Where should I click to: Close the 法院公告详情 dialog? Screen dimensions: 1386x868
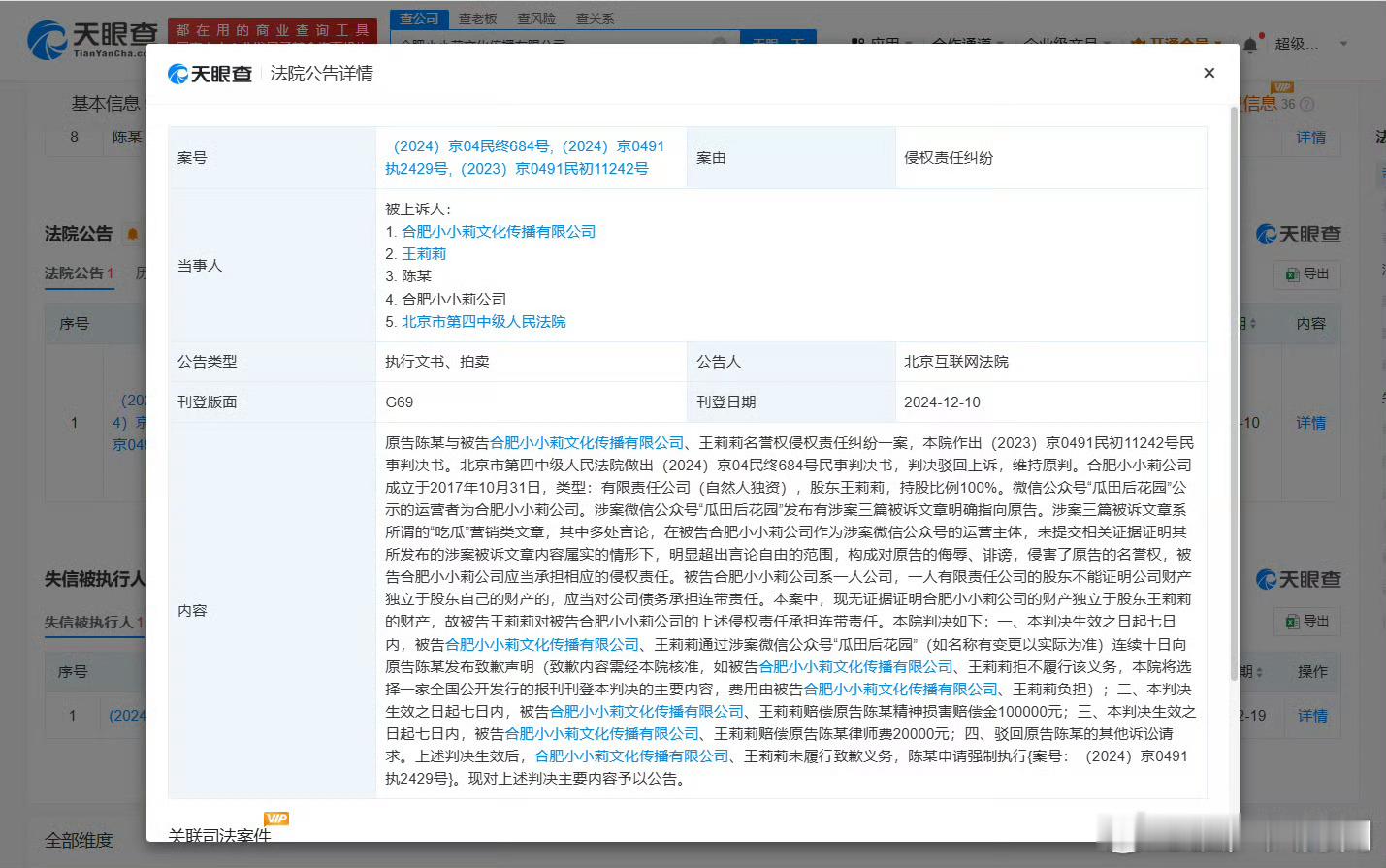coord(1209,73)
